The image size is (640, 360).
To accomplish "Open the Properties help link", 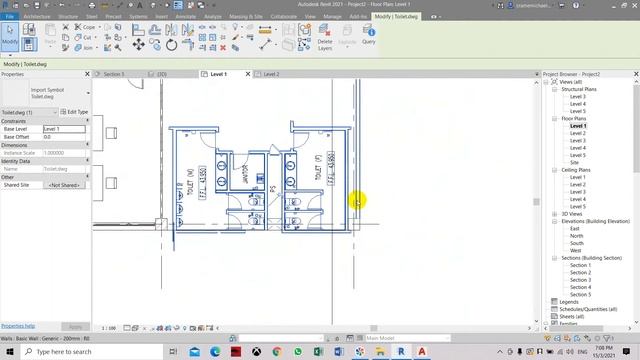I will (x=18, y=326).
